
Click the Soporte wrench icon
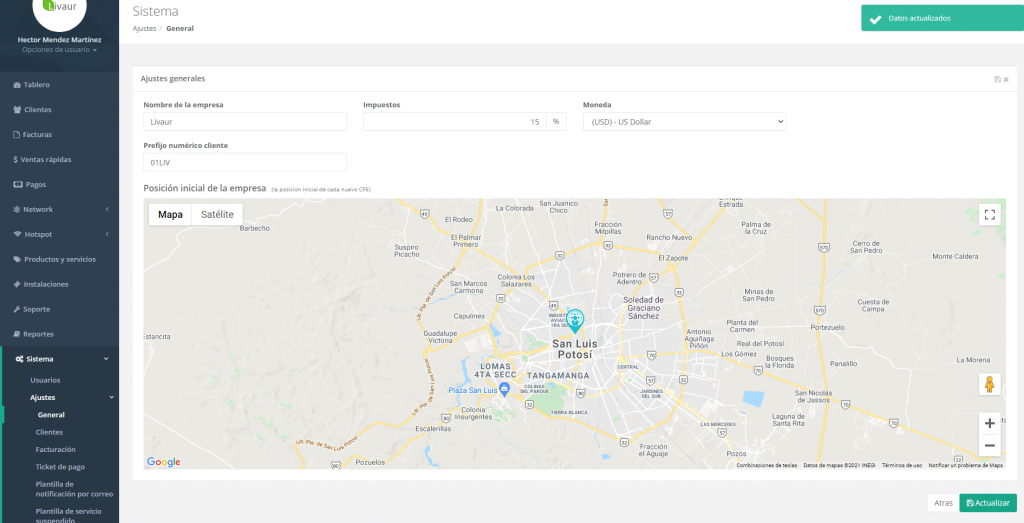pos(17,309)
